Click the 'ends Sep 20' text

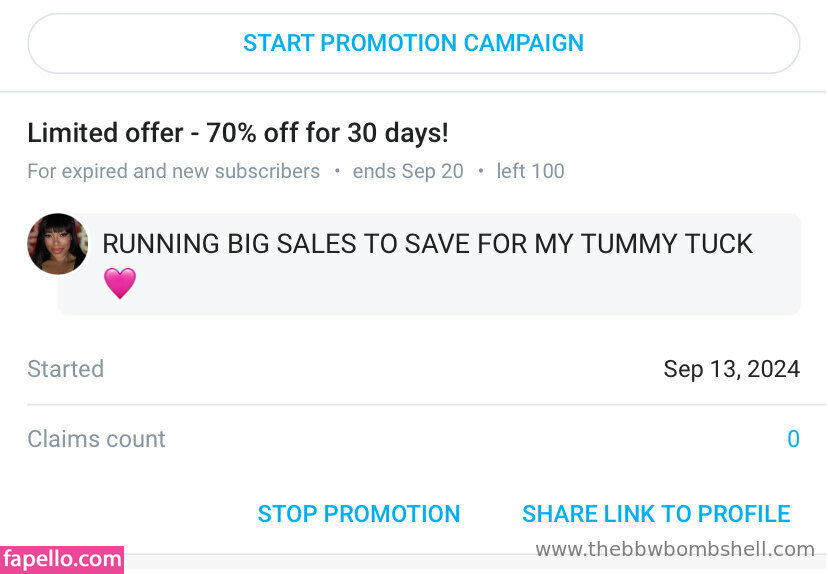408,171
